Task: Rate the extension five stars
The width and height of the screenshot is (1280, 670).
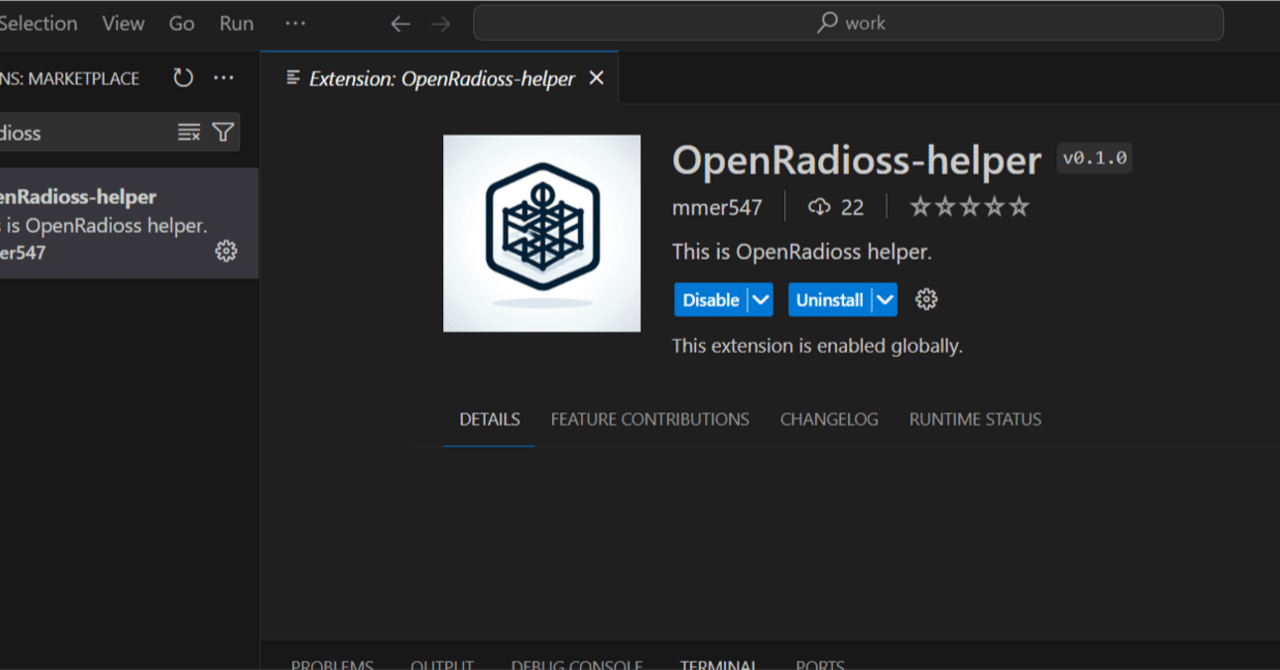Action: tap(1019, 206)
